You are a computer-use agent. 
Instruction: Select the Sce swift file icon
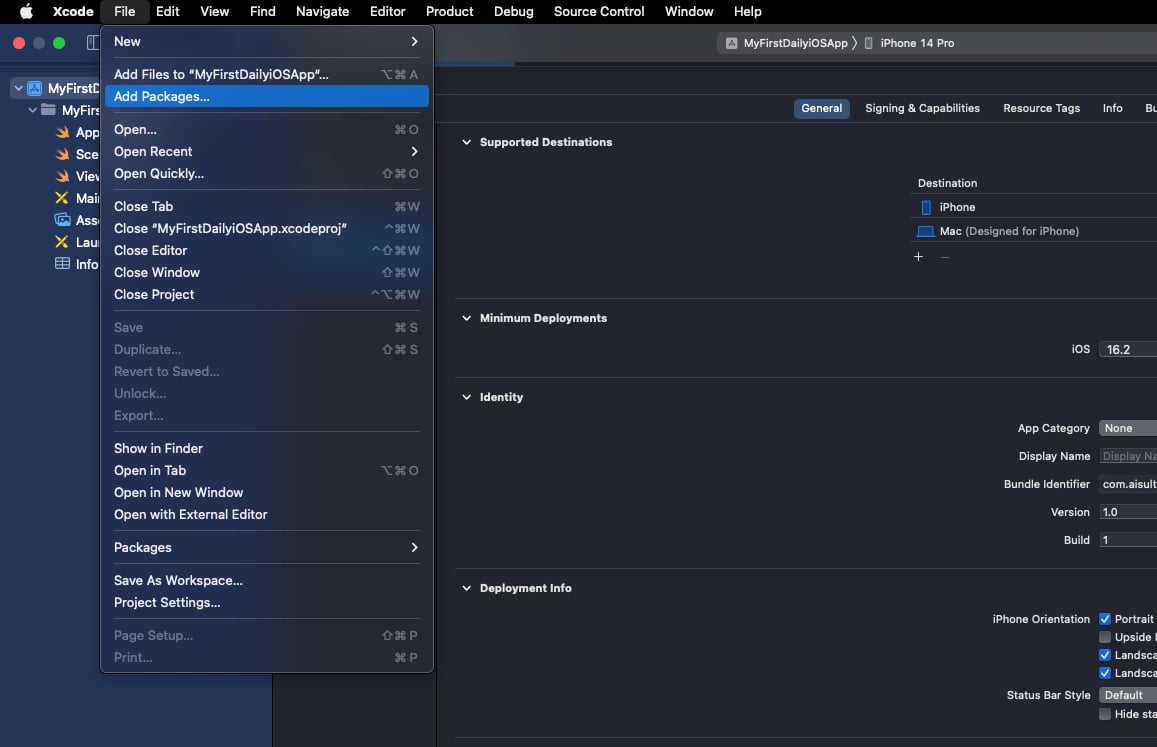(x=63, y=154)
